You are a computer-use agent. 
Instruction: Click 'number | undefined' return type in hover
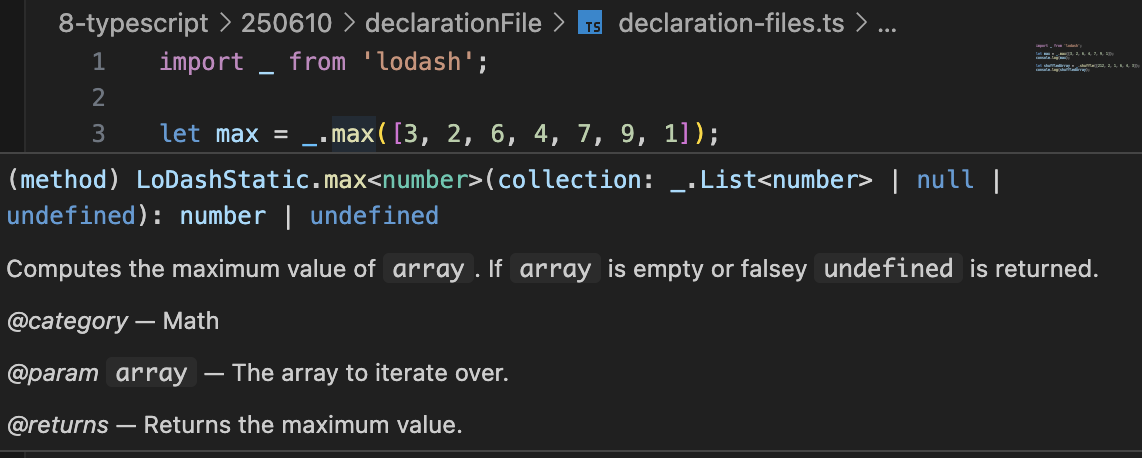tap(310, 216)
